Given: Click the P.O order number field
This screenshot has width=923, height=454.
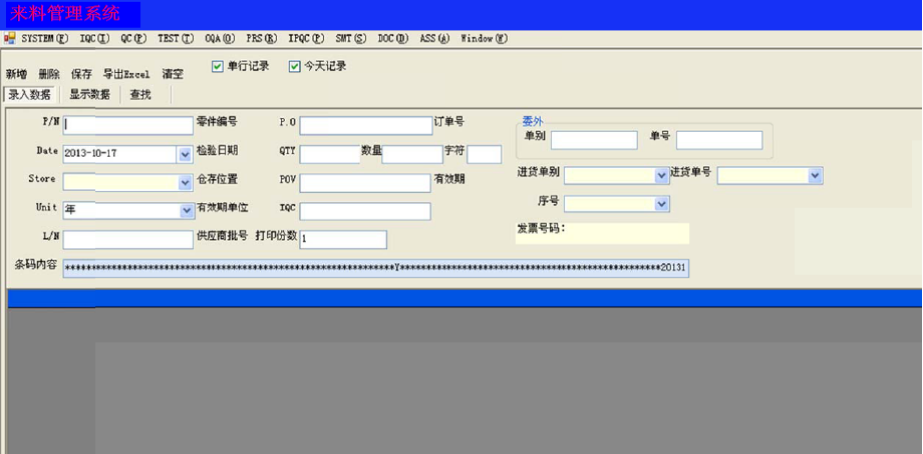Looking at the screenshot, I should [x=366, y=125].
